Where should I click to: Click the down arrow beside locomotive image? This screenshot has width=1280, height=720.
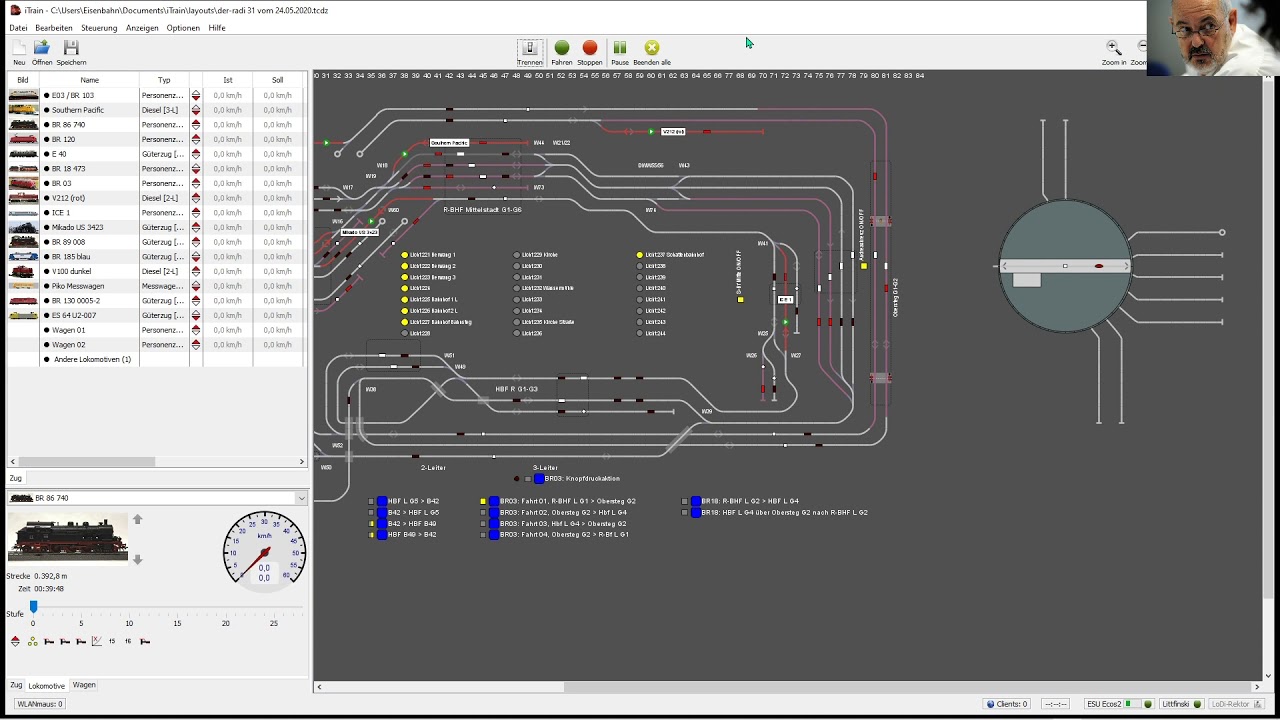138,560
